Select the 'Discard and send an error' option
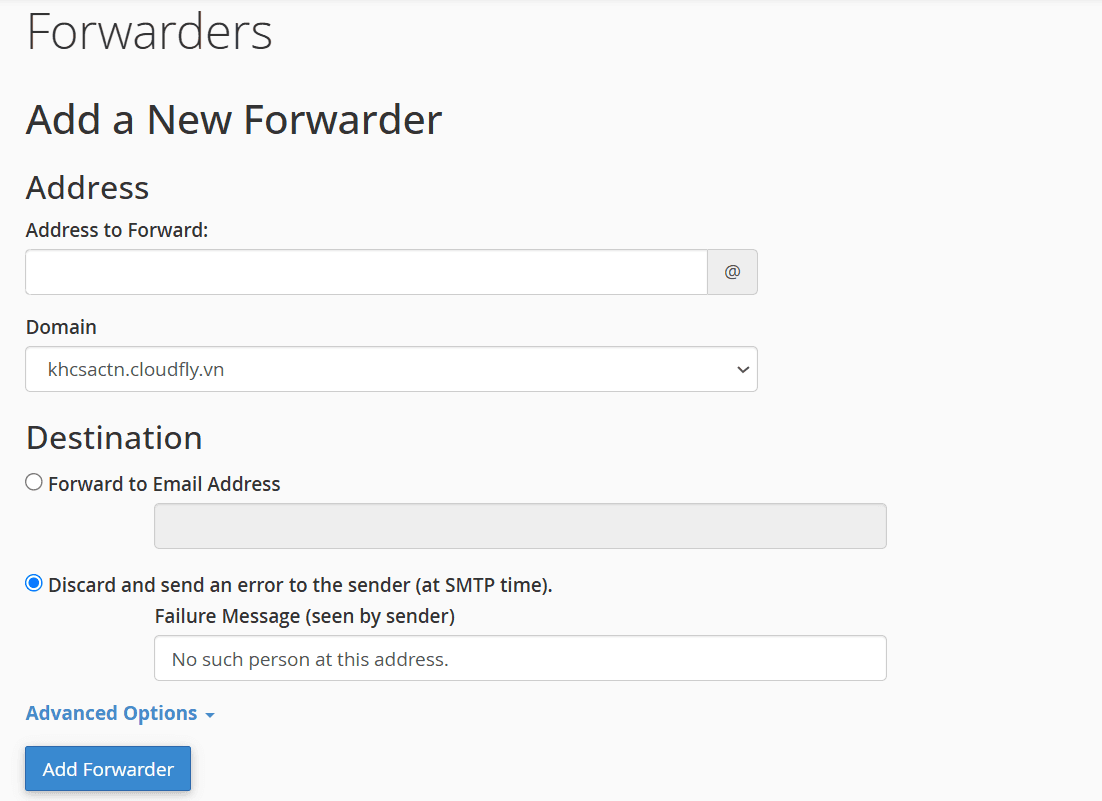The width and height of the screenshot is (1102, 801). (33, 582)
